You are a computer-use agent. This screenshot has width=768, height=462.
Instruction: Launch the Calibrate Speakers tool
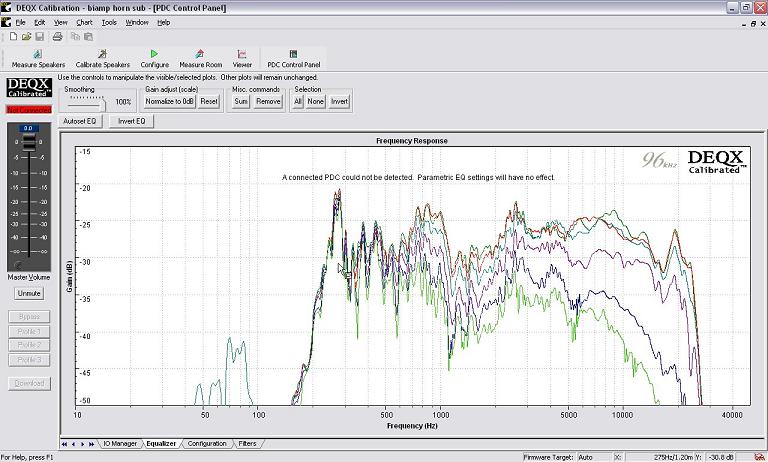[x=103, y=59]
